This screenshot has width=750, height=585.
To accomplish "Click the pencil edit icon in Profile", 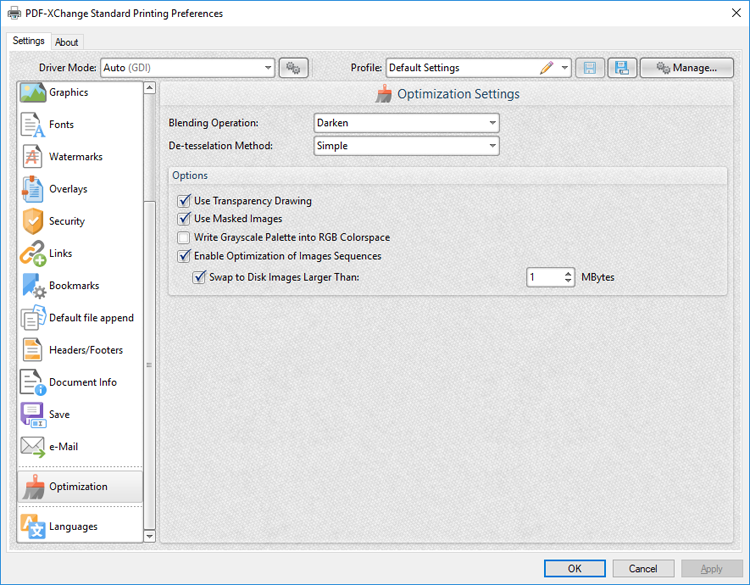I will pyautogui.click(x=547, y=67).
